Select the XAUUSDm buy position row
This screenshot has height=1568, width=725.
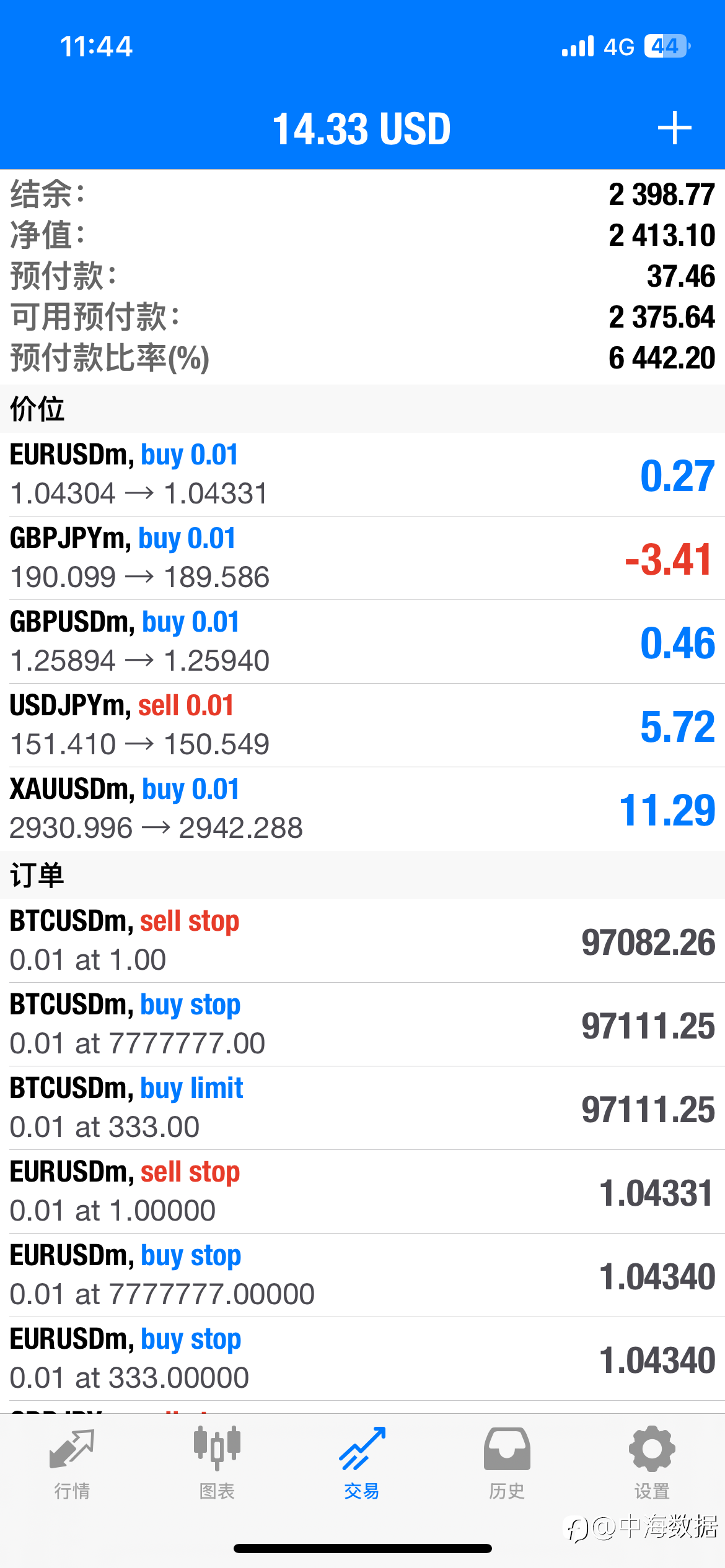[362, 809]
